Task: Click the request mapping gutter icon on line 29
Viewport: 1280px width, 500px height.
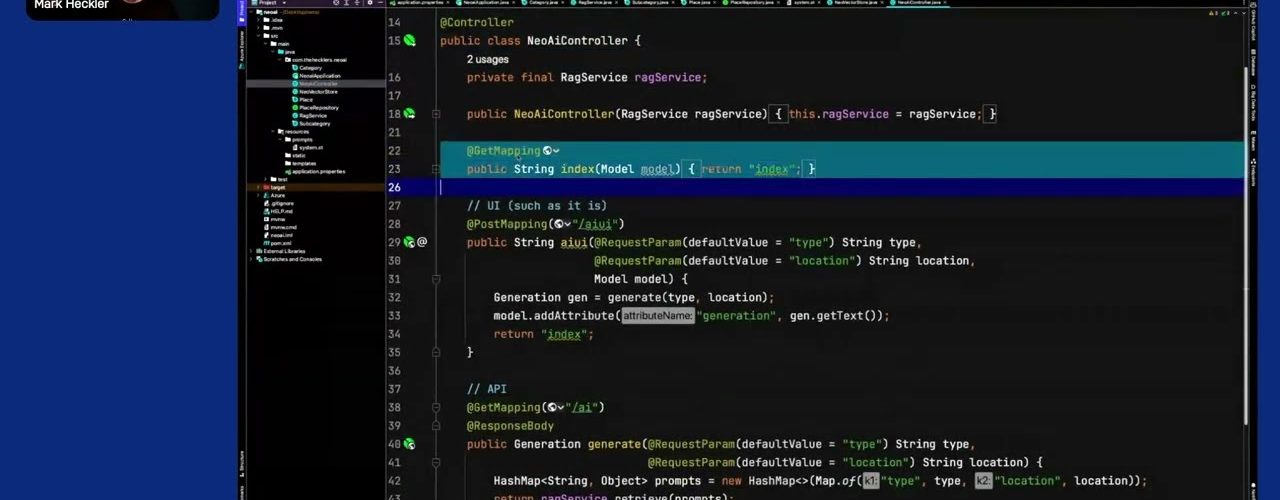Action: (x=409, y=242)
